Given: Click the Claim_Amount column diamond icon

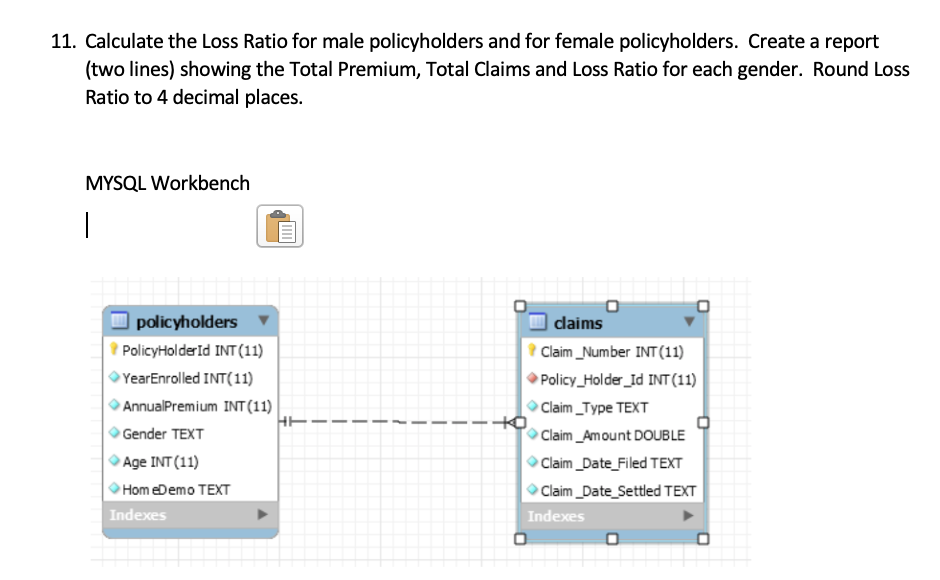Looking at the screenshot, I should click(532, 434).
